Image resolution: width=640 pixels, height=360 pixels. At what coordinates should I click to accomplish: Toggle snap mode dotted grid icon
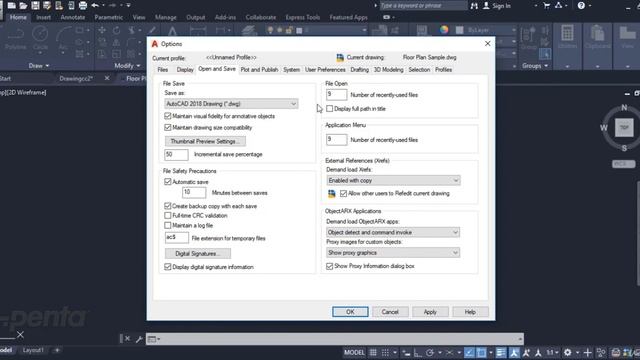(x=385, y=352)
